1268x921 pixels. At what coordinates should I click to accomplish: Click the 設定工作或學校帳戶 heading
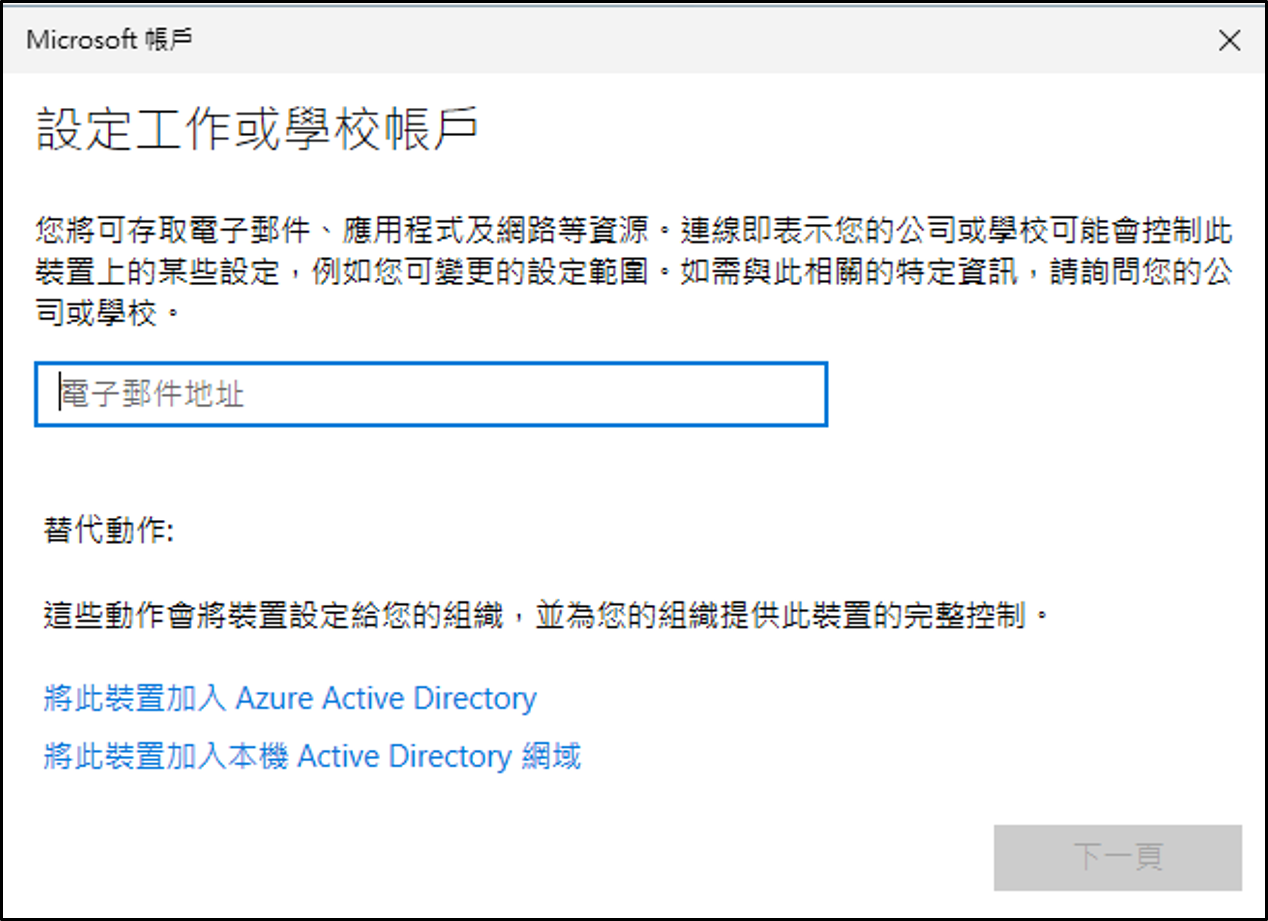click(257, 130)
